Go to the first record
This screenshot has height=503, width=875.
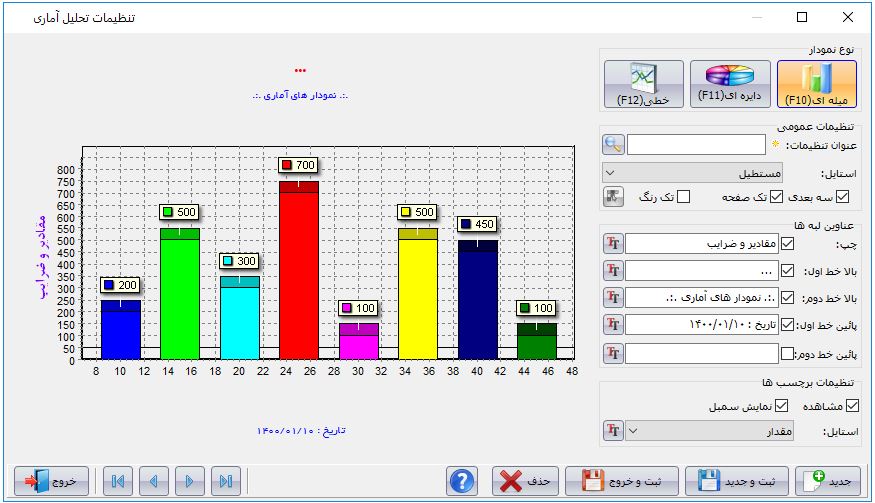point(118,480)
